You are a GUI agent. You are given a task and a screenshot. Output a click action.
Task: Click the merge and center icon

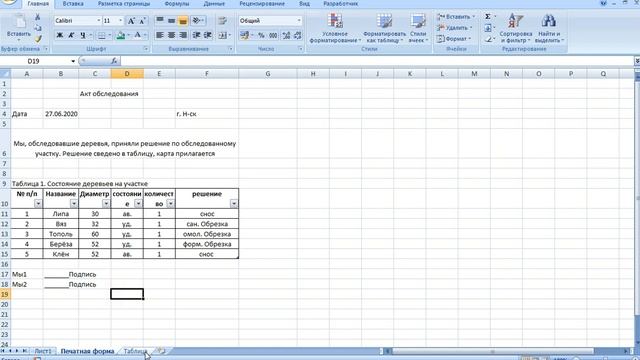[x=222, y=36]
